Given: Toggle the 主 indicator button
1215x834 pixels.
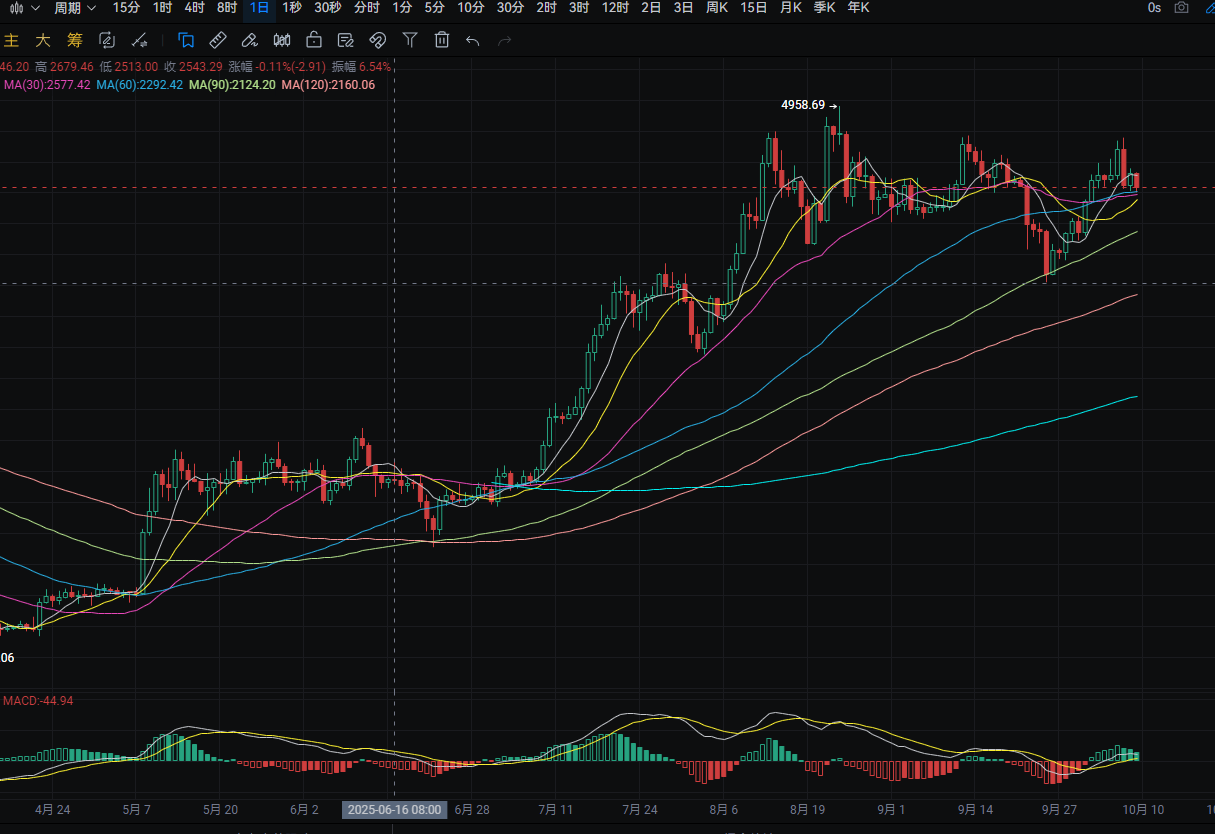Looking at the screenshot, I should [12, 40].
